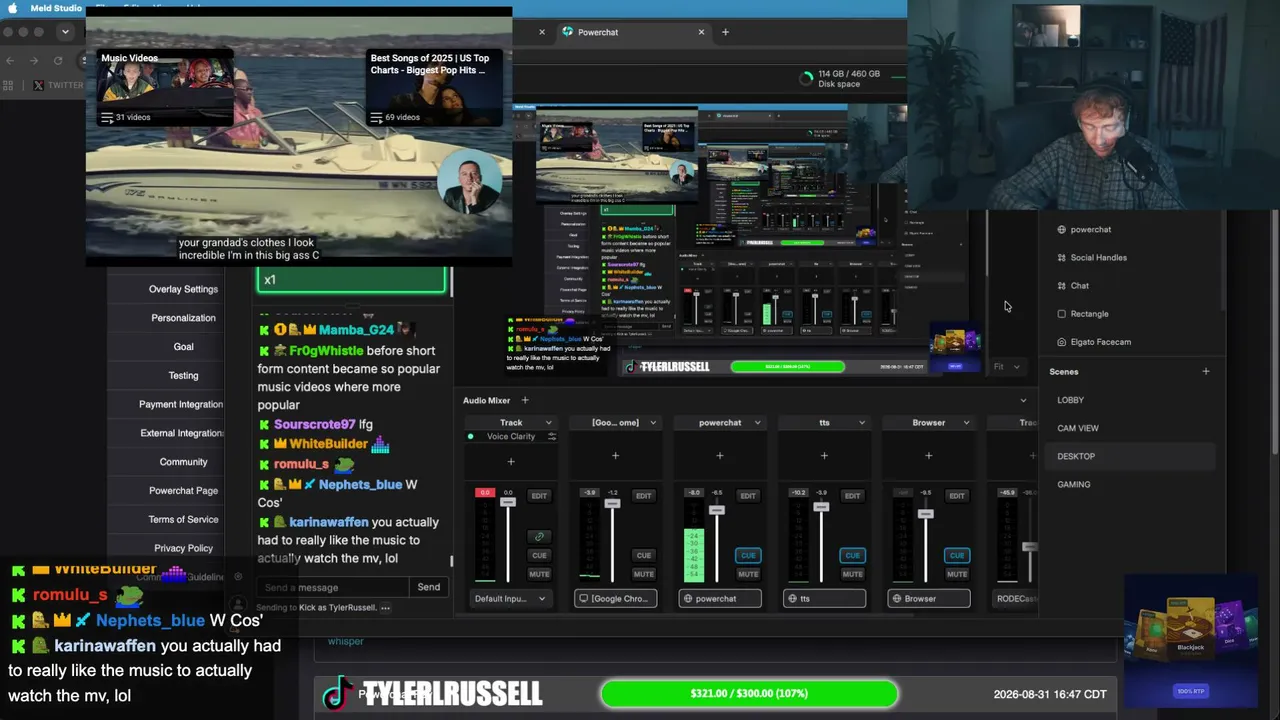Image resolution: width=1280 pixels, height=720 pixels.
Task: Open a new browser tab
Action: (725, 32)
